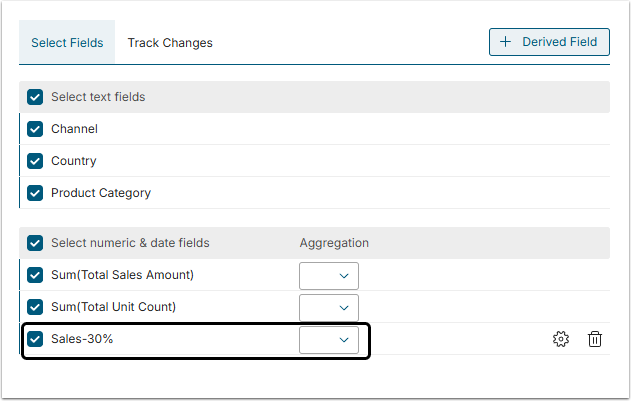This screenshot has height=401, width=631.
Task: Delete the Sales-30% derived field
Action: (595, 339)
